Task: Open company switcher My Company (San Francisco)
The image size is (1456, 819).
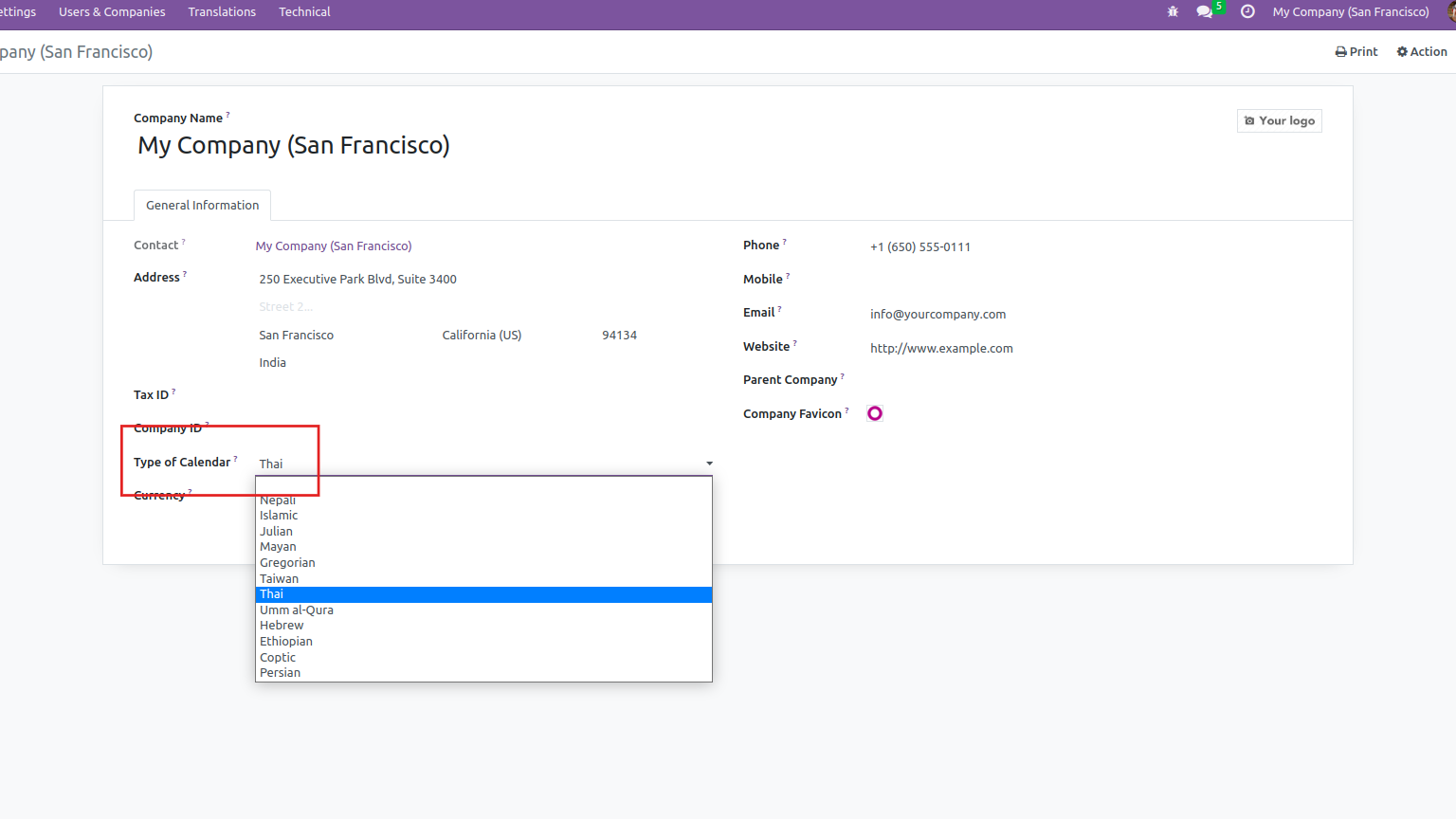Action: point(1351,11)
